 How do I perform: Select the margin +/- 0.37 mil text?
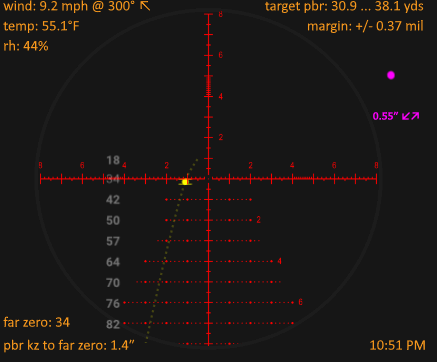coord(365,26)
